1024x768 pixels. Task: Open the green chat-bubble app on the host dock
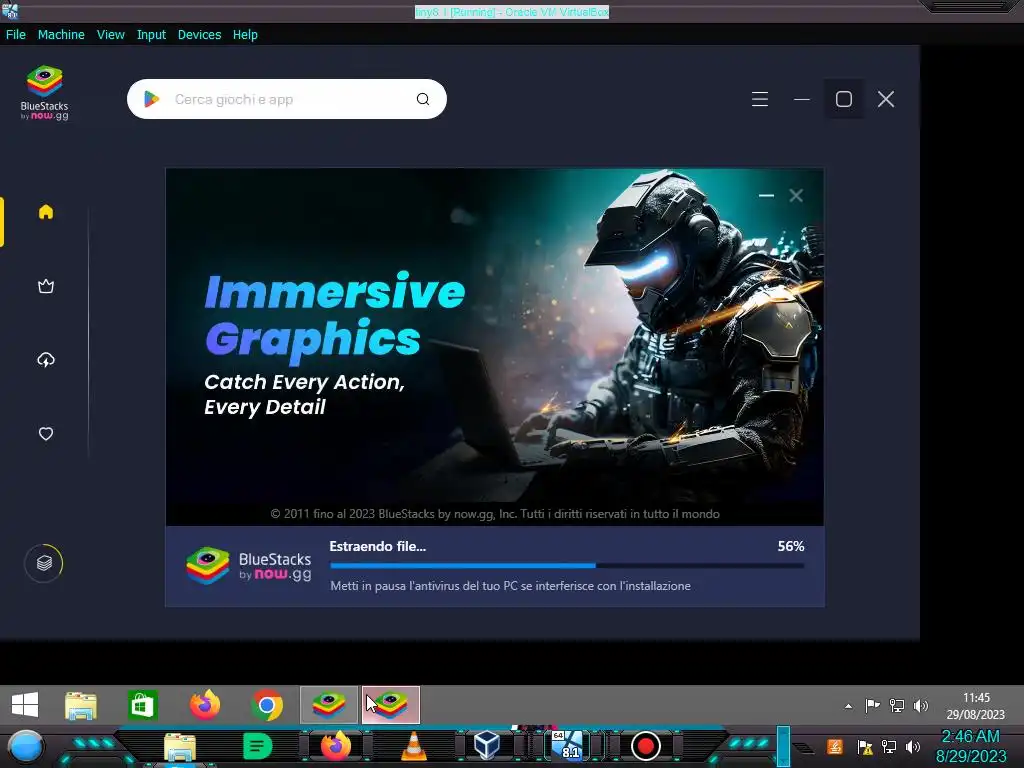coord(257,746)
